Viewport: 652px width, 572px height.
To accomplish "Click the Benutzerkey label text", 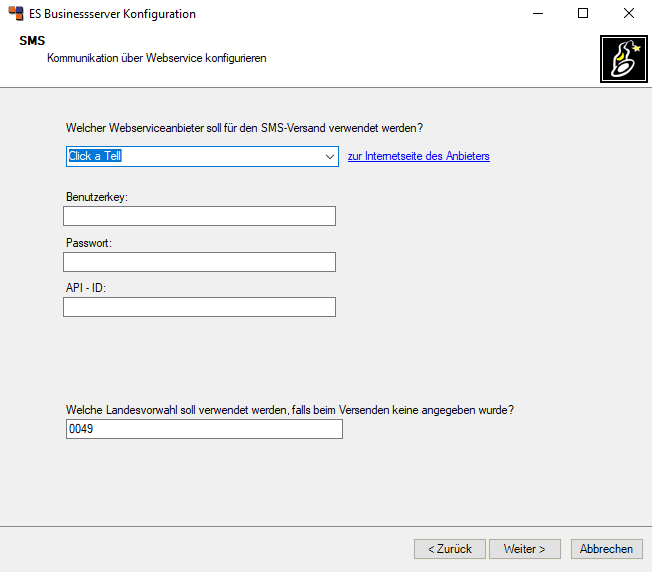I will [97, 197].
